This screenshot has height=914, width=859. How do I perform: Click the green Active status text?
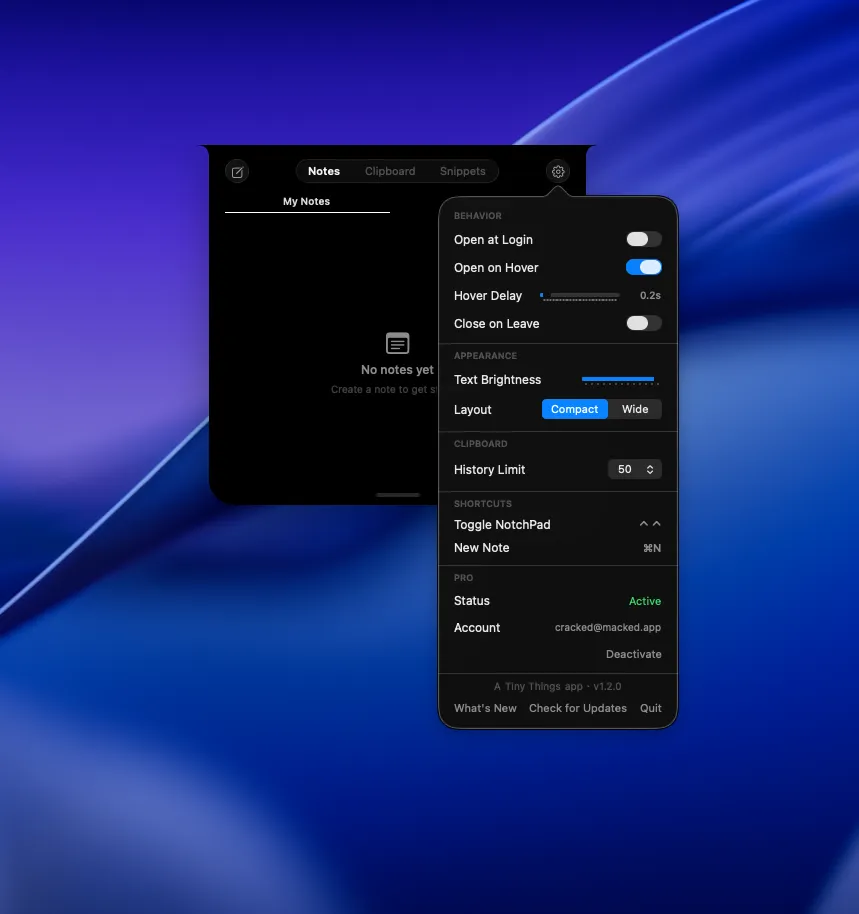(x=645, y=601)
